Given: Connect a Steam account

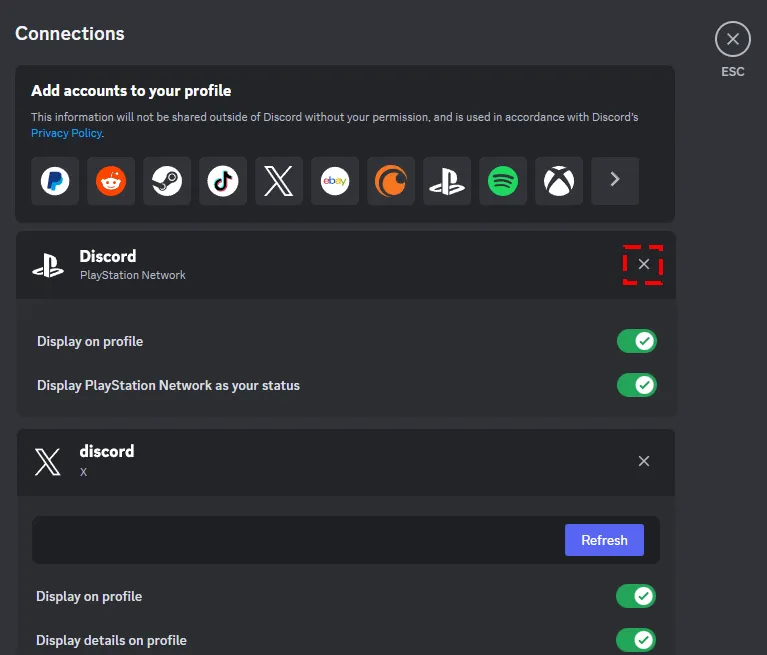Looking at the screenshot, I should [x=167, y=181].
